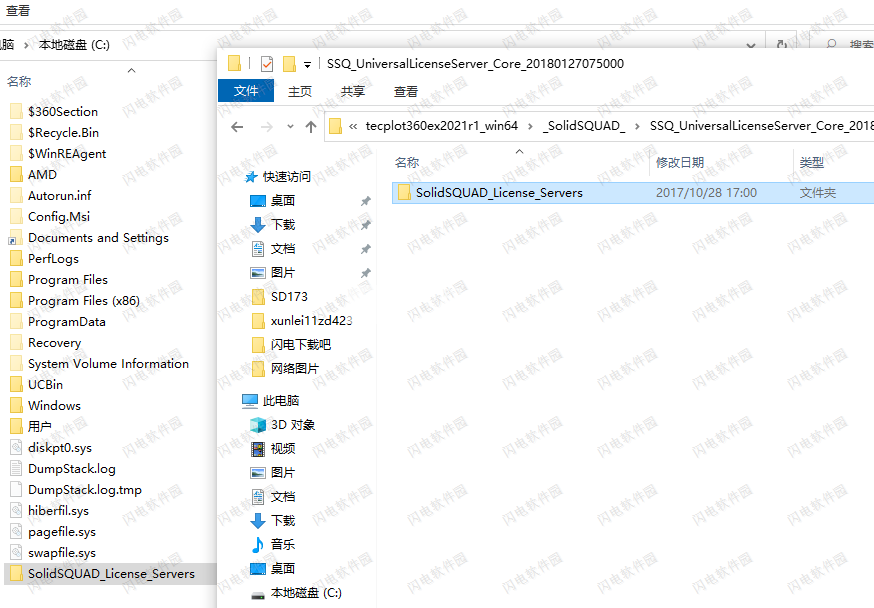Click _SolidSQUAD_ breadcrumb segment
The width and height of the screenshot is (874, 608).
coord(584,126)
